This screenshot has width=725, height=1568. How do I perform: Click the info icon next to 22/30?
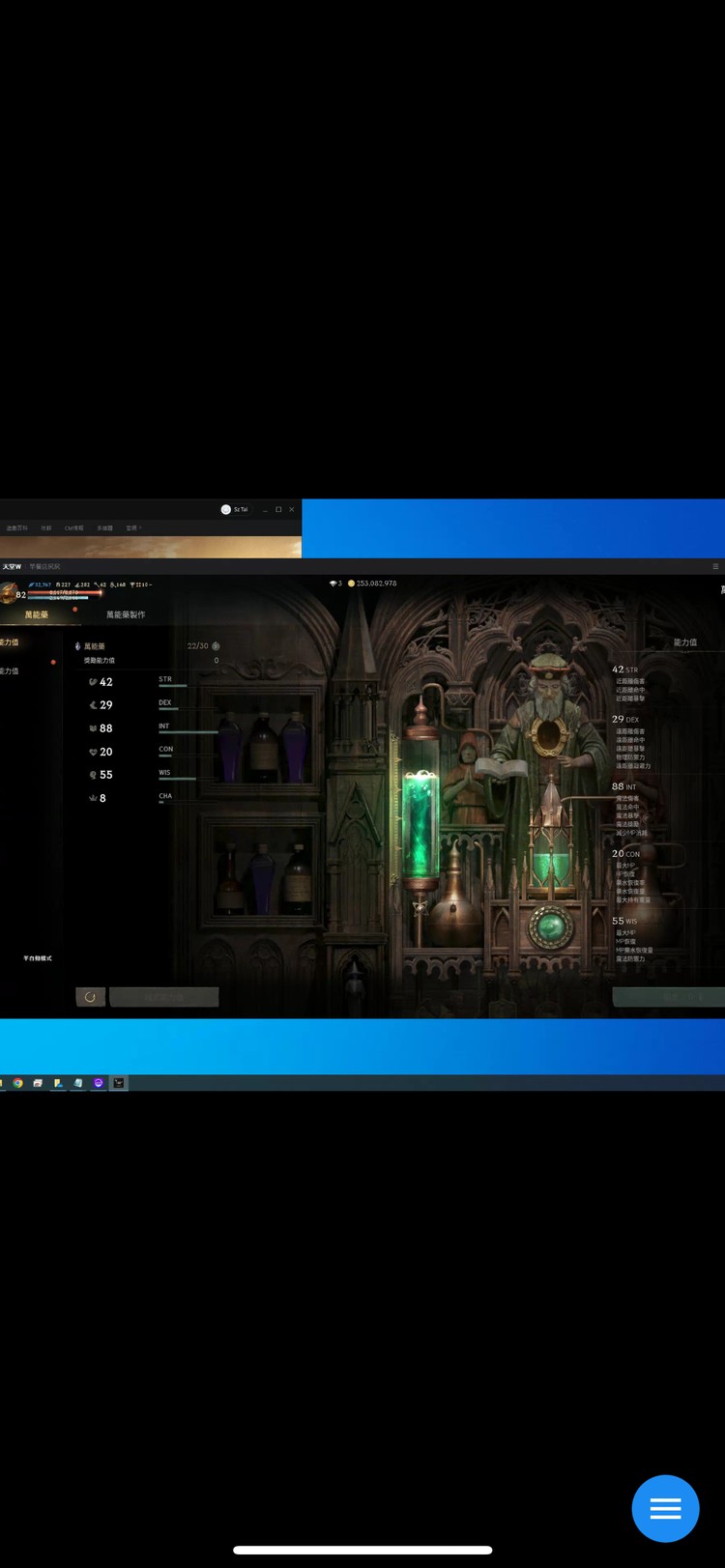pyautogui.click(x=216, y=645)
